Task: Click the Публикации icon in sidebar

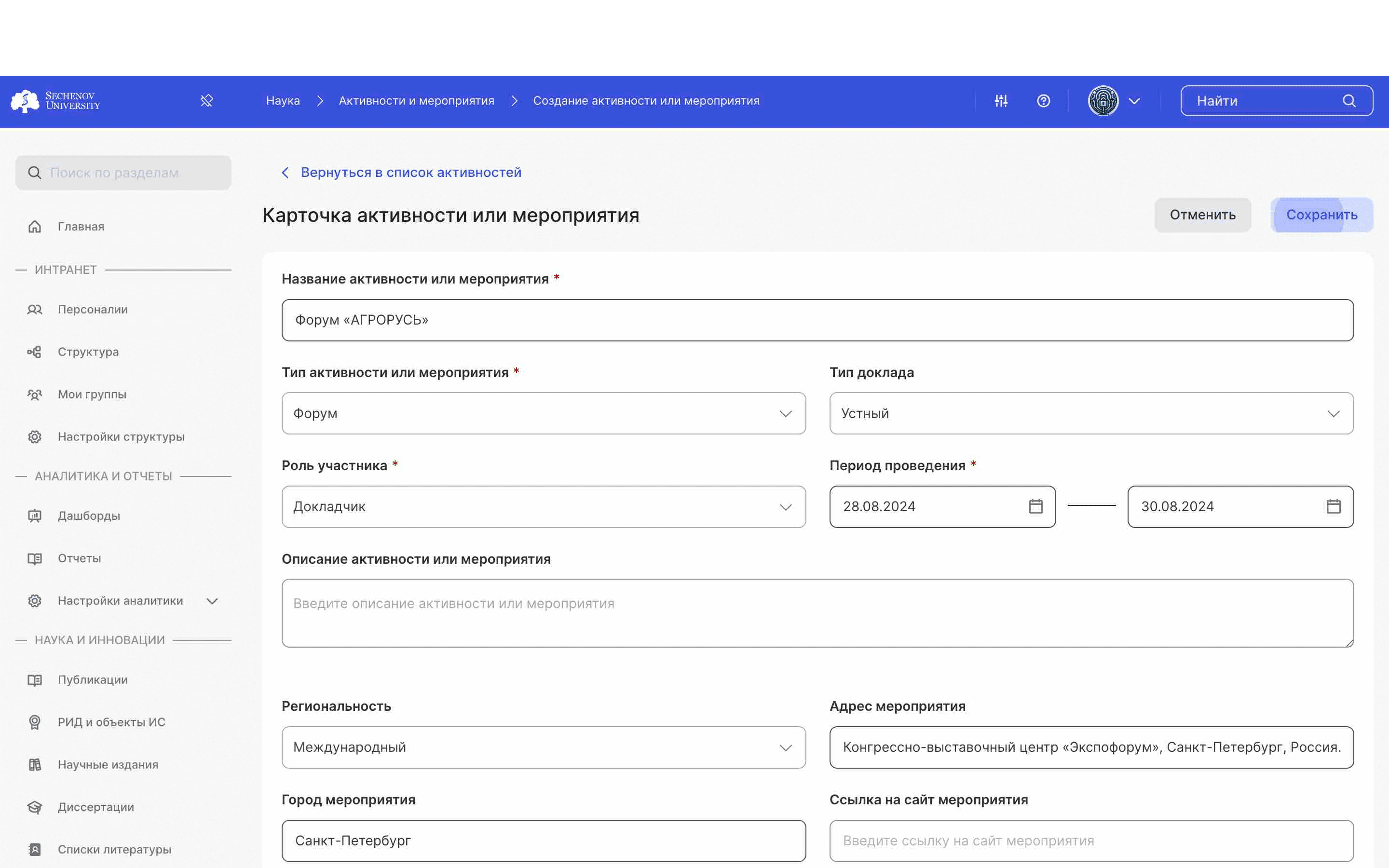Action: pos(34,680)
